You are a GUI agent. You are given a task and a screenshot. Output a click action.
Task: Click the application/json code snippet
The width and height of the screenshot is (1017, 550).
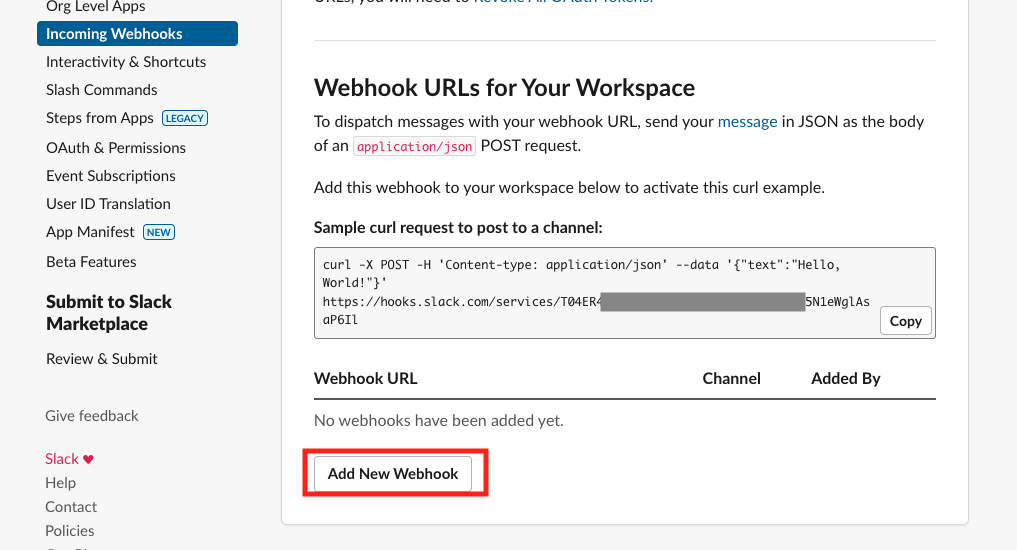(414, 147)
